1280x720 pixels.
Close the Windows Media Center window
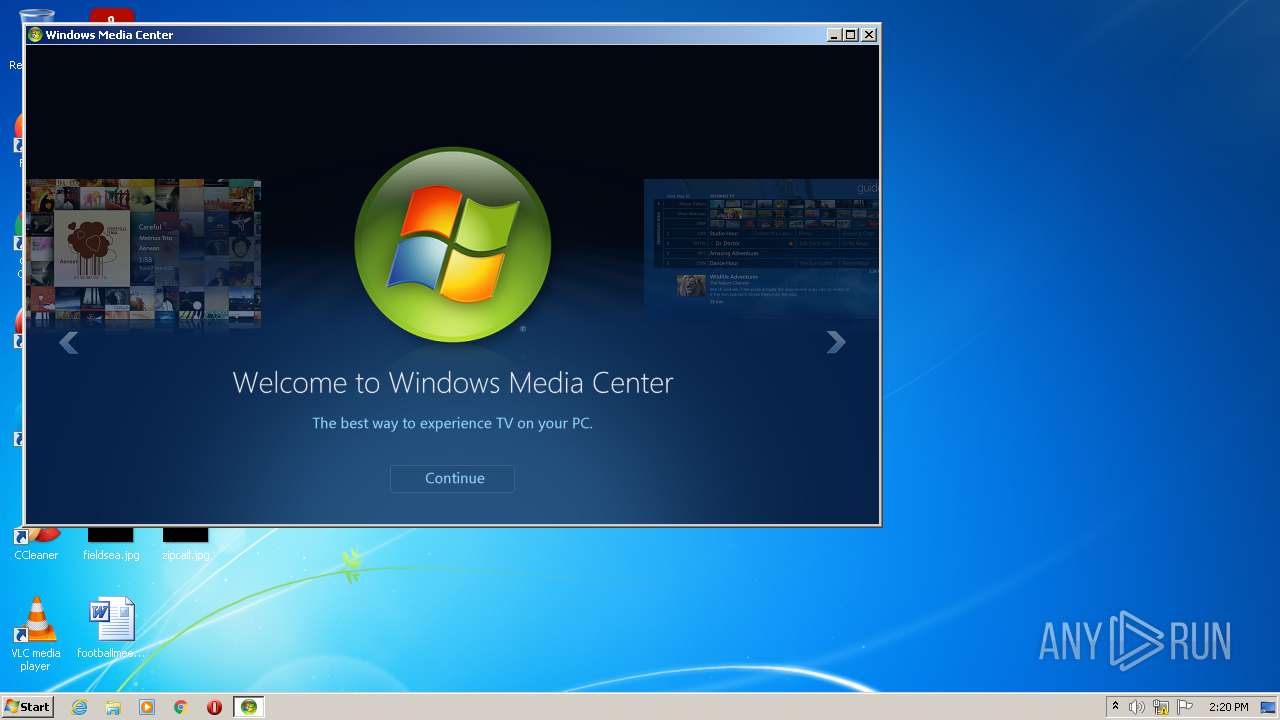(869, 34)
